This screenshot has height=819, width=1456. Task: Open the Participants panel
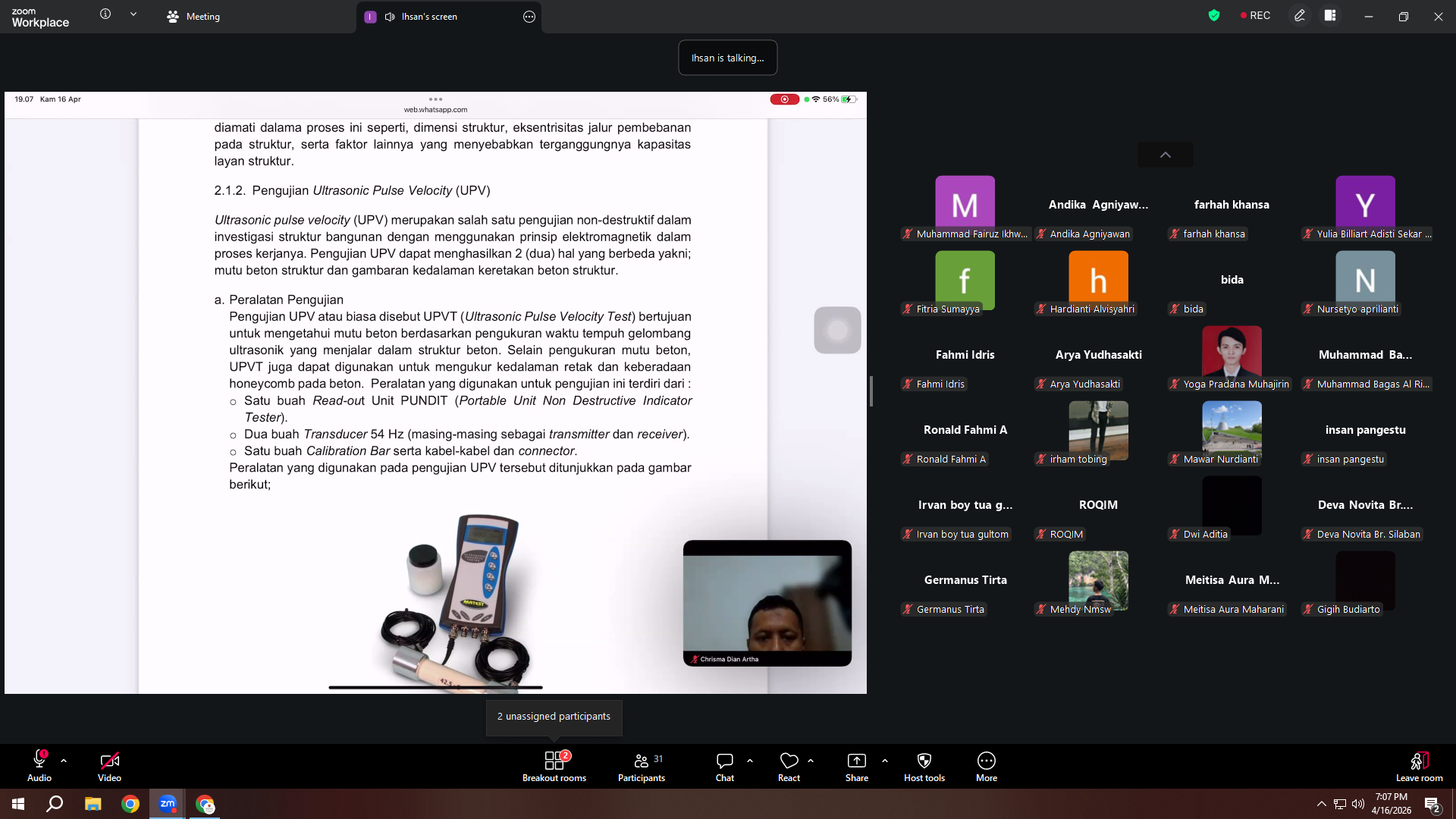click(x=642, y=766)
